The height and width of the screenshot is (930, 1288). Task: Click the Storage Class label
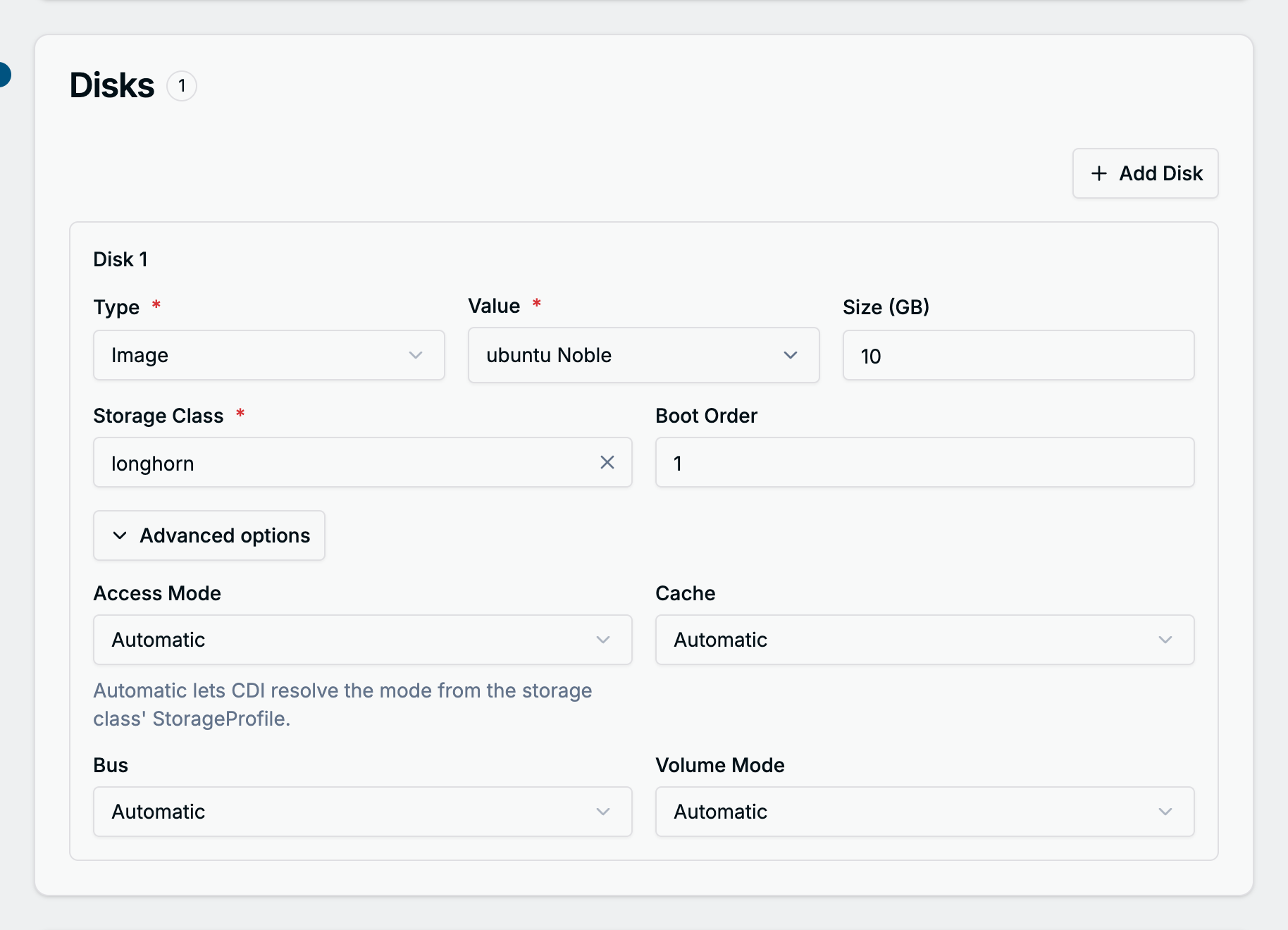click(x=159, y=416)
